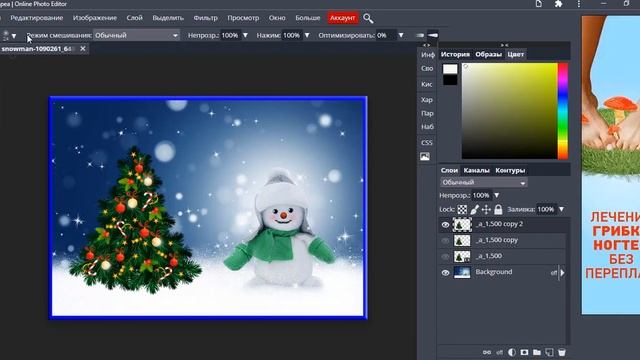Expand the brush opacity arrow

tap(245, 36)
